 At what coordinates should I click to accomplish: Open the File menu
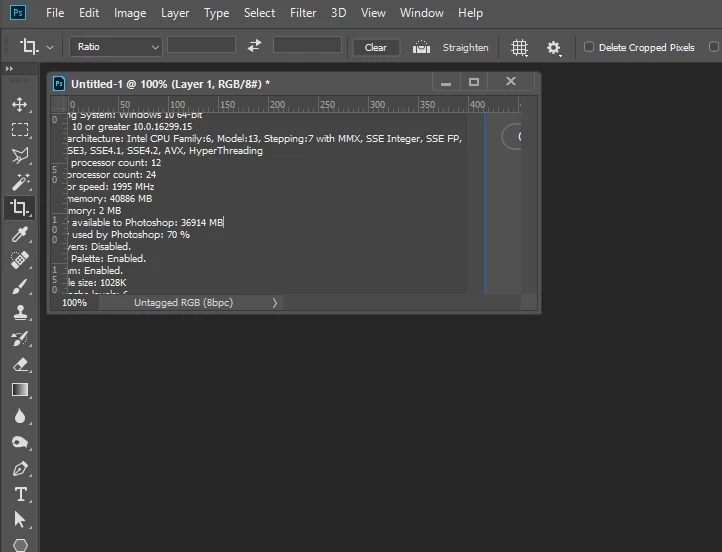[x=55, y=13]
